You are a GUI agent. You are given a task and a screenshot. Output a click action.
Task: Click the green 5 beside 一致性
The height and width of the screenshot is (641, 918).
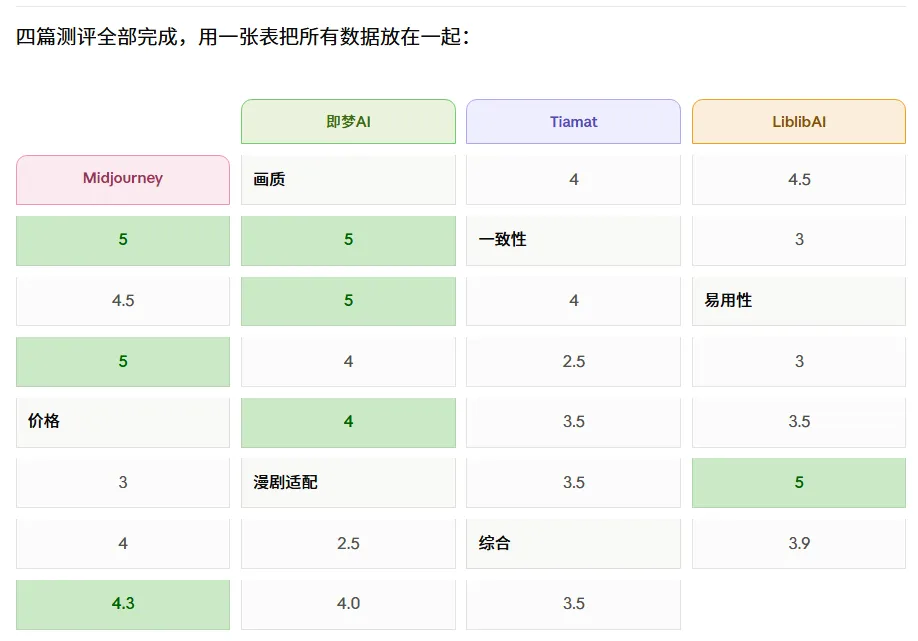point(348,241)
